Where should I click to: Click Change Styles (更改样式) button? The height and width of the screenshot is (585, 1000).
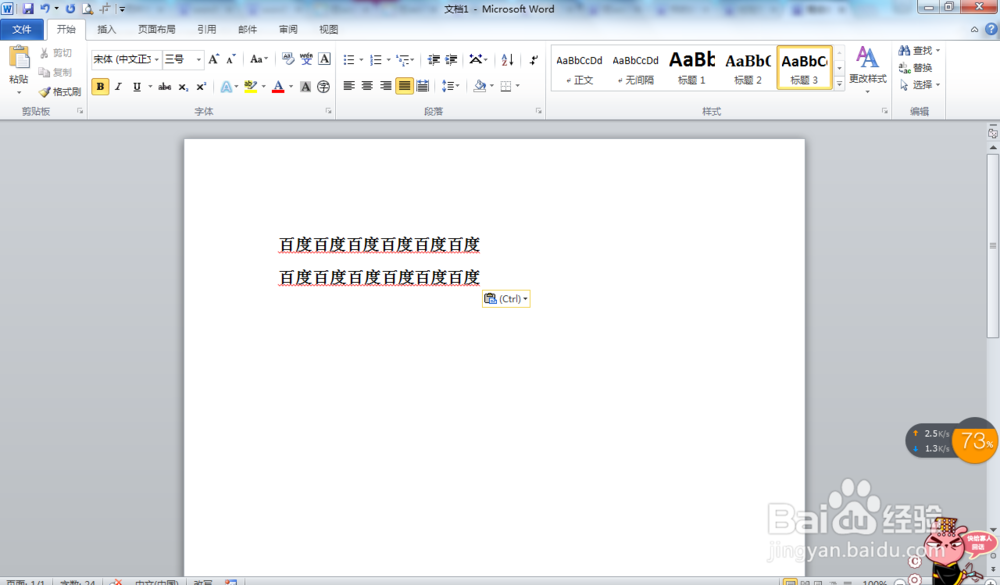pos(867,69)
